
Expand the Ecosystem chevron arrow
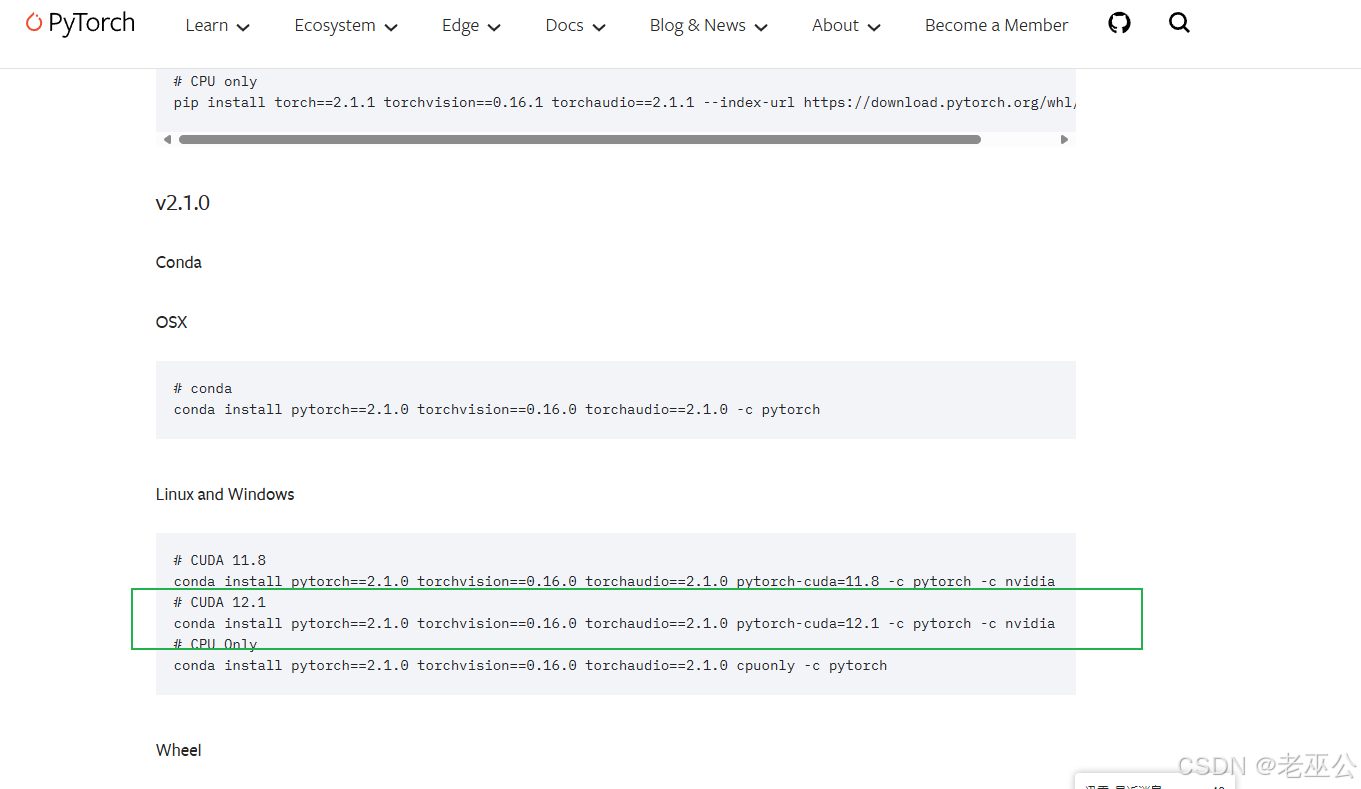coord(391,28)
